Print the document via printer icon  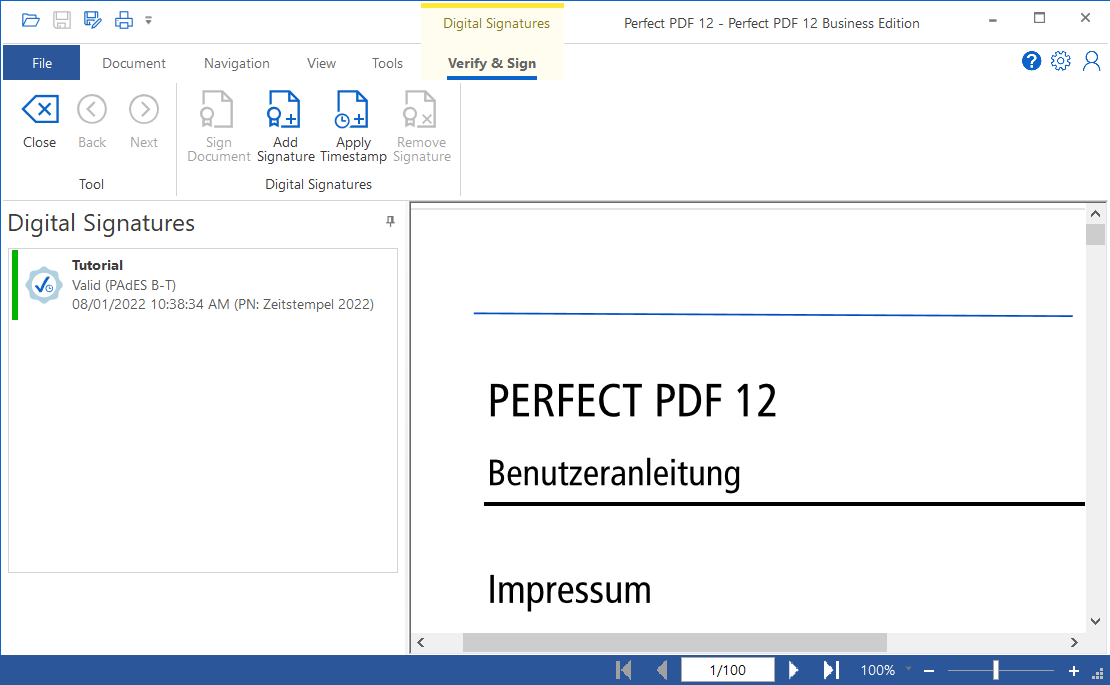[124, 20]
